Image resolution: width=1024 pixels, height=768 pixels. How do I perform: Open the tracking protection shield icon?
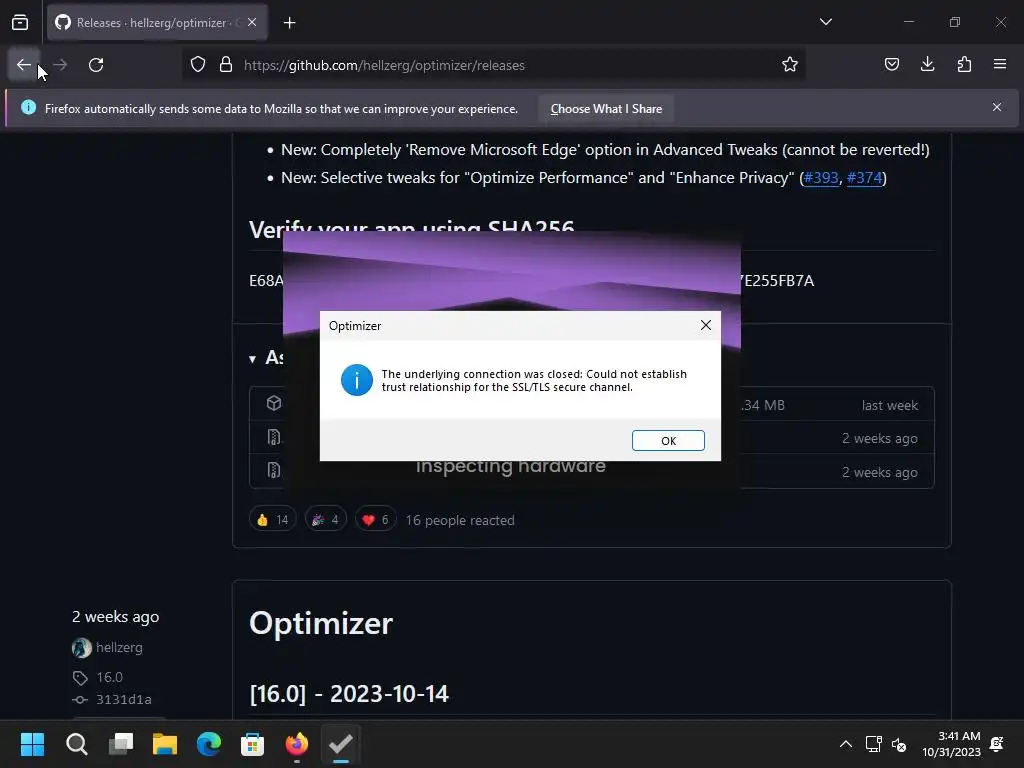198,65
